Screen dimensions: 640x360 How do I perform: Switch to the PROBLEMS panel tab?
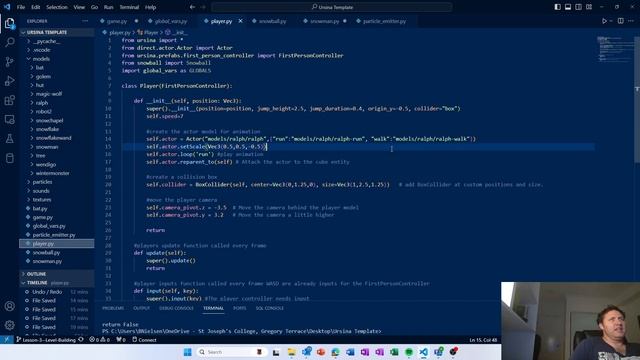(113, 308)
